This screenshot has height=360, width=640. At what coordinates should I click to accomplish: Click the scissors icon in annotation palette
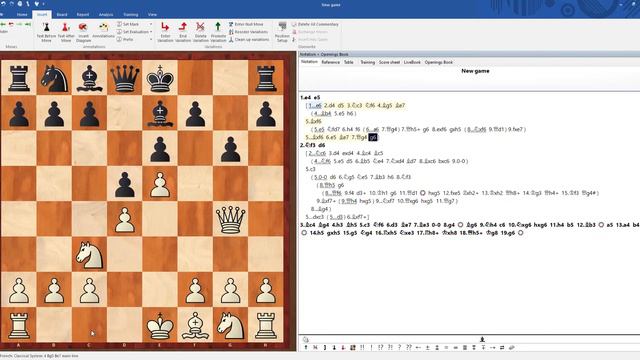click(315, 347)
